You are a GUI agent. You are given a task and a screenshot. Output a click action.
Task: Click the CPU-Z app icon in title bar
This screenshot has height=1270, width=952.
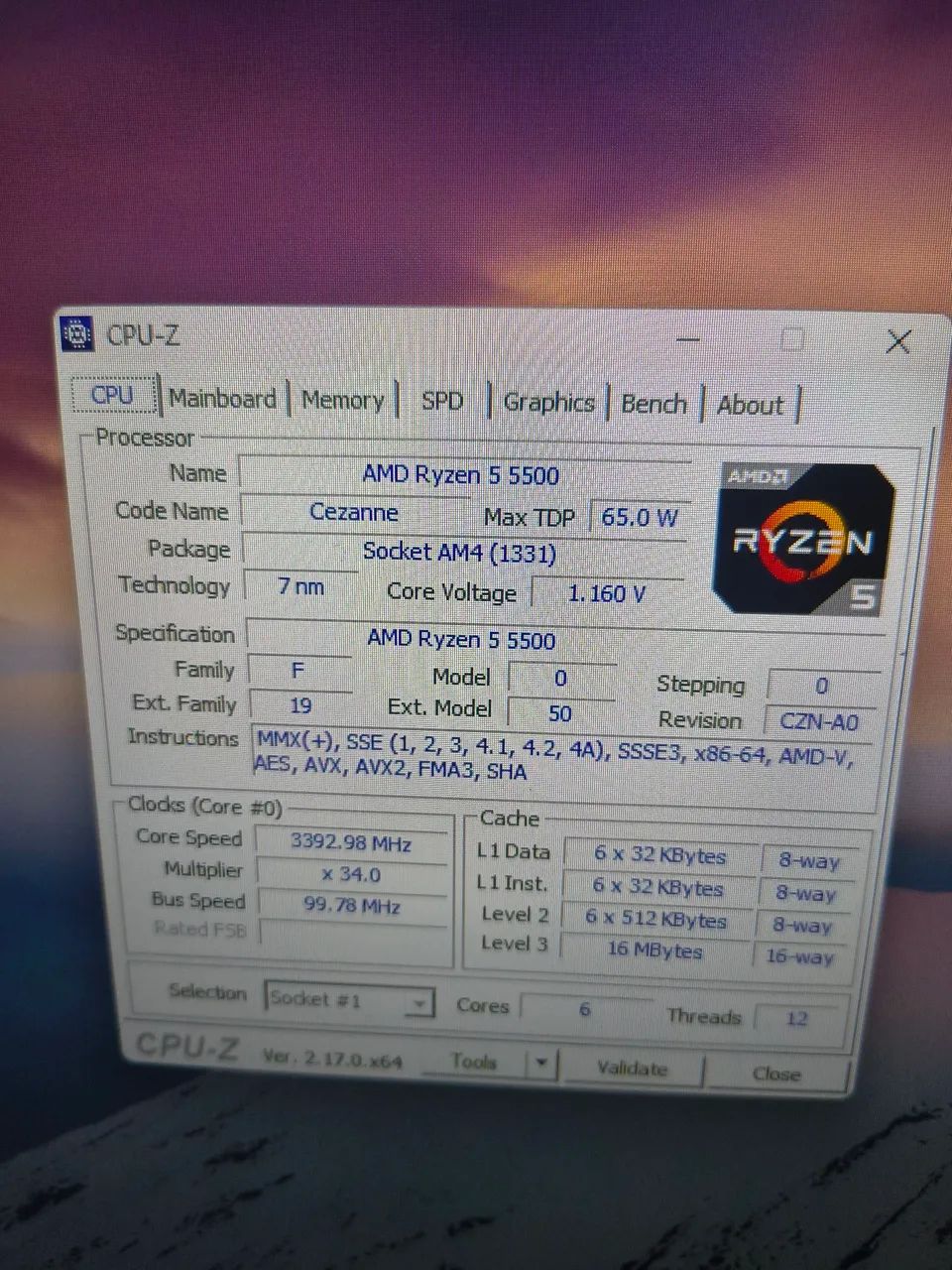click(76, 333)
